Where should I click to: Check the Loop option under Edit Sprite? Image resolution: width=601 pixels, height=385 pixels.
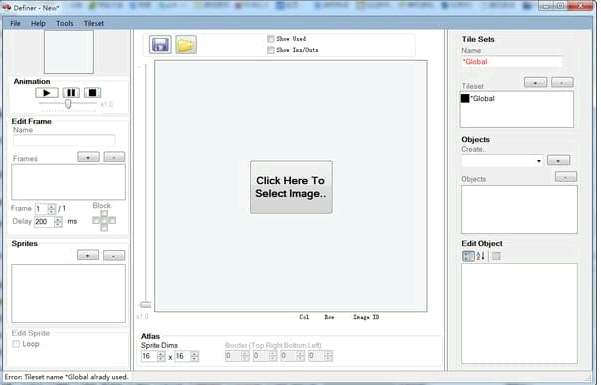coord(16,344)
